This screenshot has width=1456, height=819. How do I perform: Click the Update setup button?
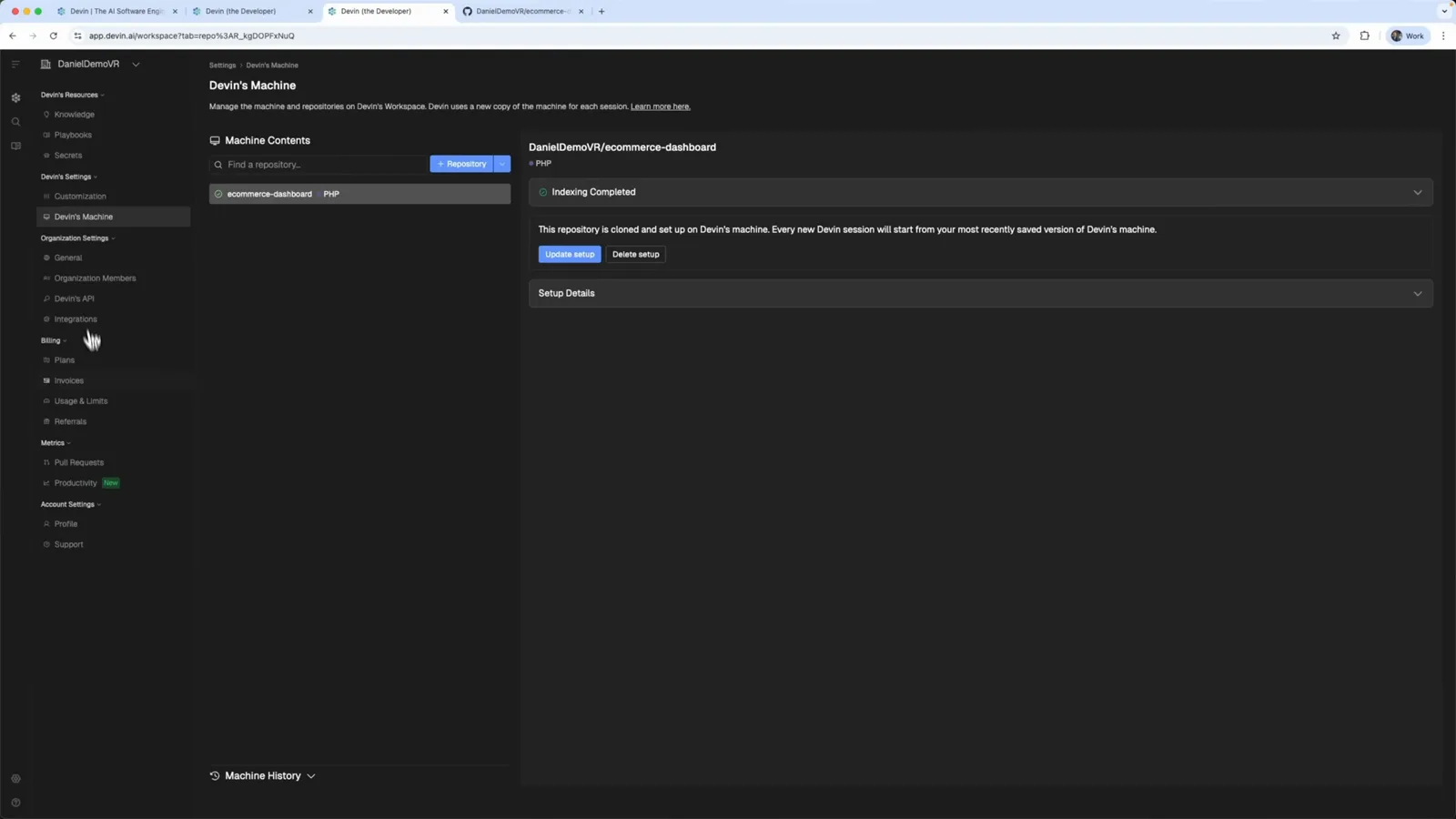click(570, 255)
